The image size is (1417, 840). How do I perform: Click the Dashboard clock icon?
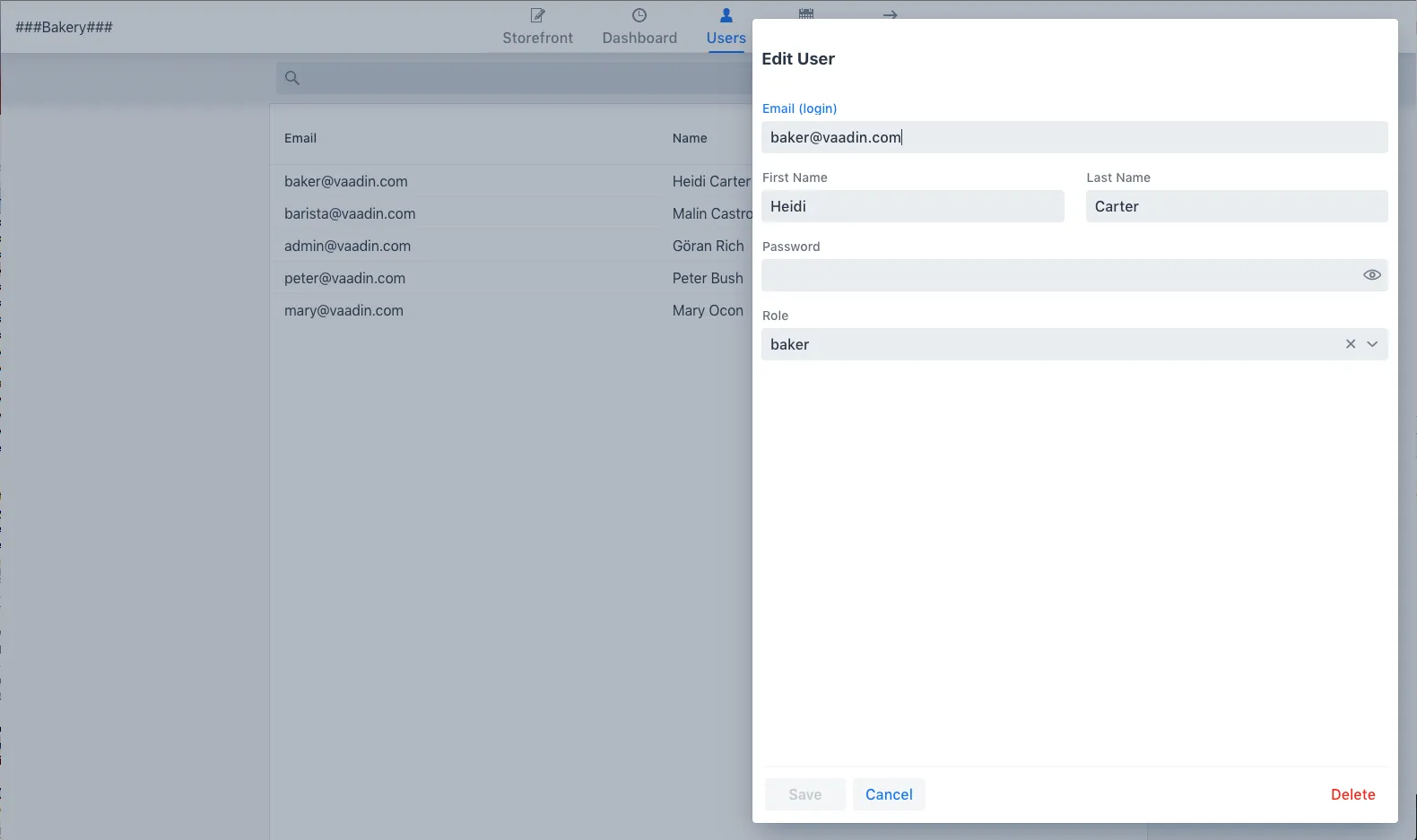(x=639, y=15)
